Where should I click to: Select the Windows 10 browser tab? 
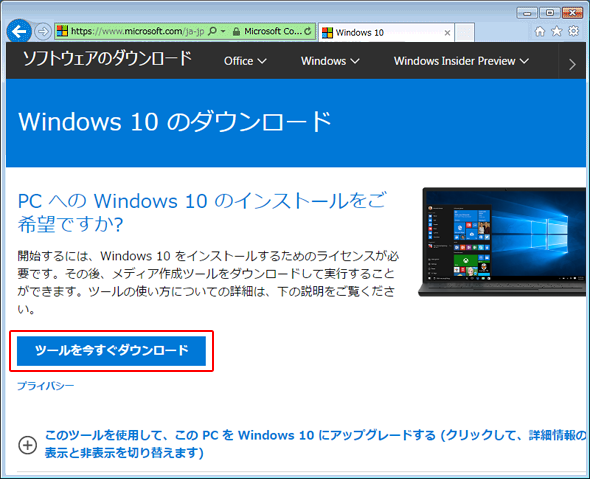point(386,33)
